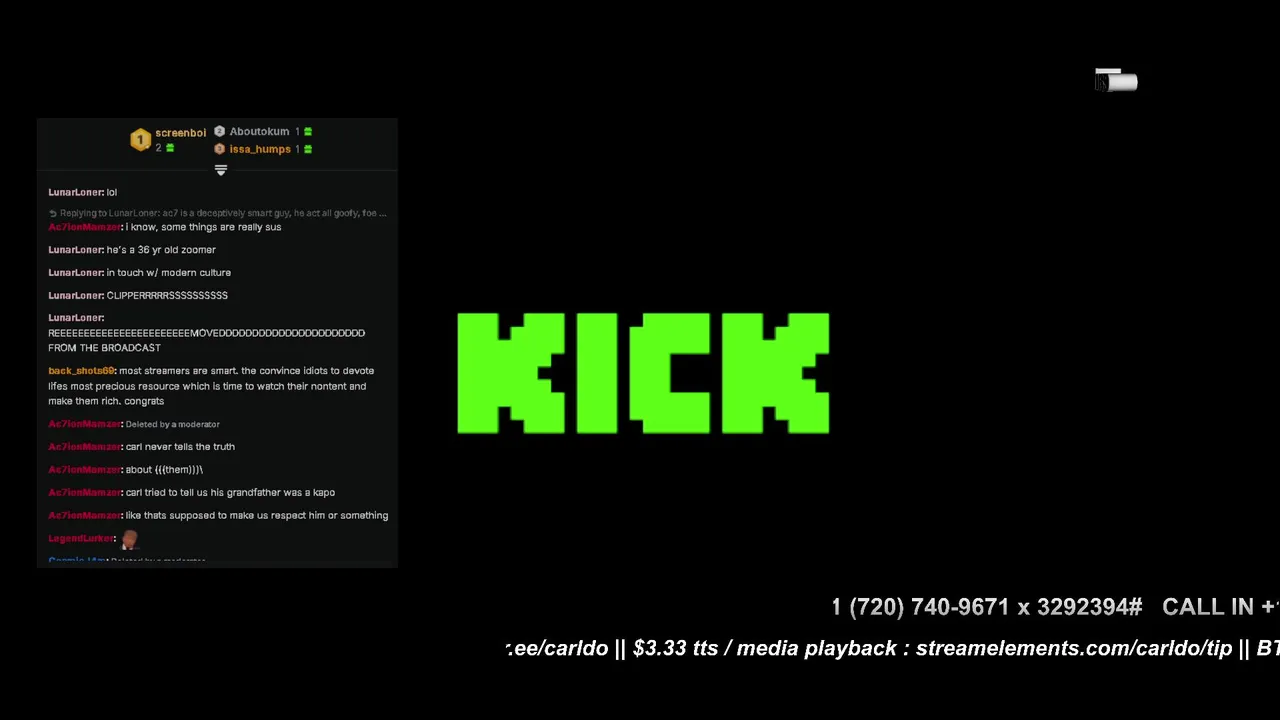Click the 'Deleted by a moderator' notice
The image size is (1280, 720).
pyautogui.click(x=172, y=425)
